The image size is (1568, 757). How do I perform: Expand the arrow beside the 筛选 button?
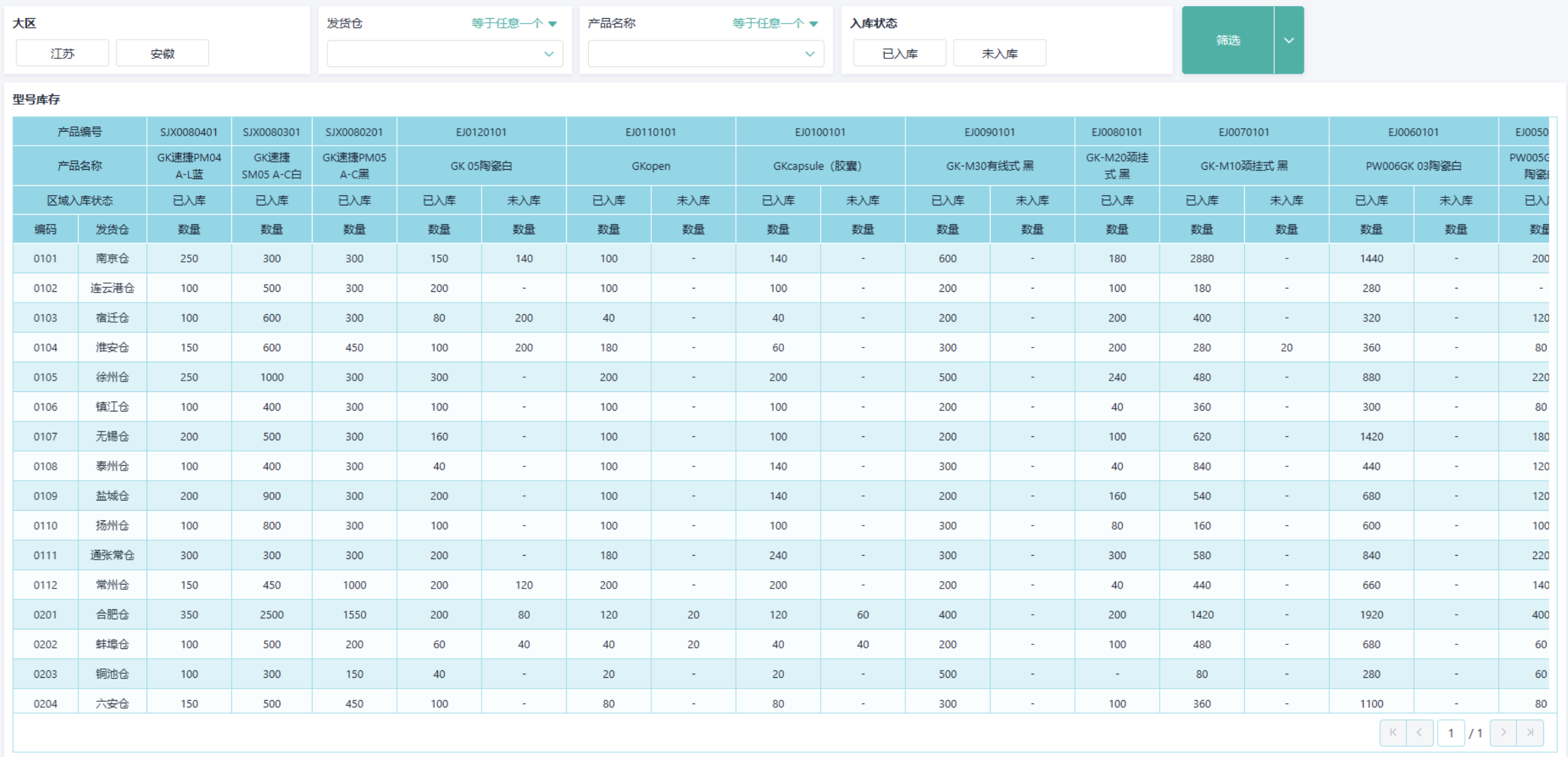[1288, 40]
